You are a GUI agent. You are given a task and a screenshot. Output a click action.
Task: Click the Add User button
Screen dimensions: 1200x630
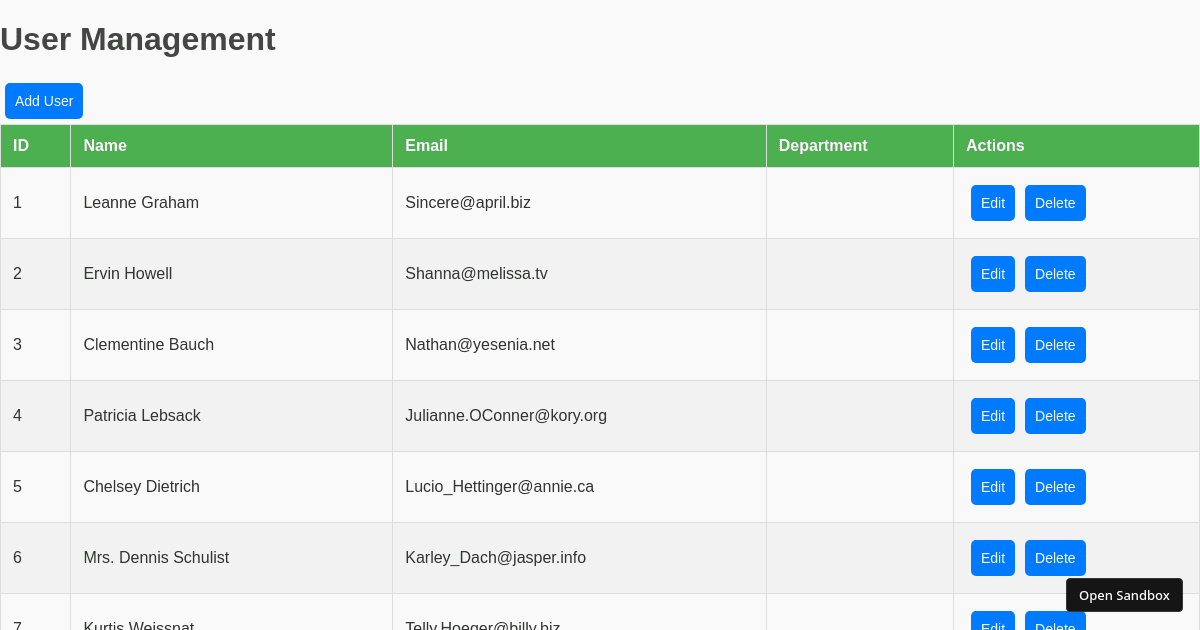43,100
